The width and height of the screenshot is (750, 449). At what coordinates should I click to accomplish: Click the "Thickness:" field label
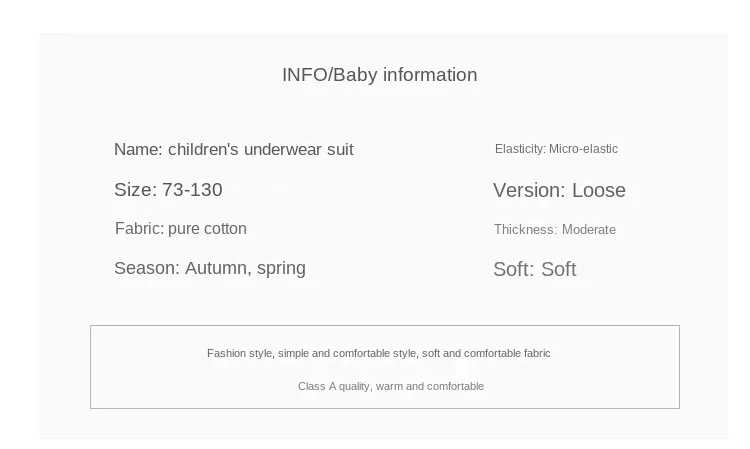(525, 230)
